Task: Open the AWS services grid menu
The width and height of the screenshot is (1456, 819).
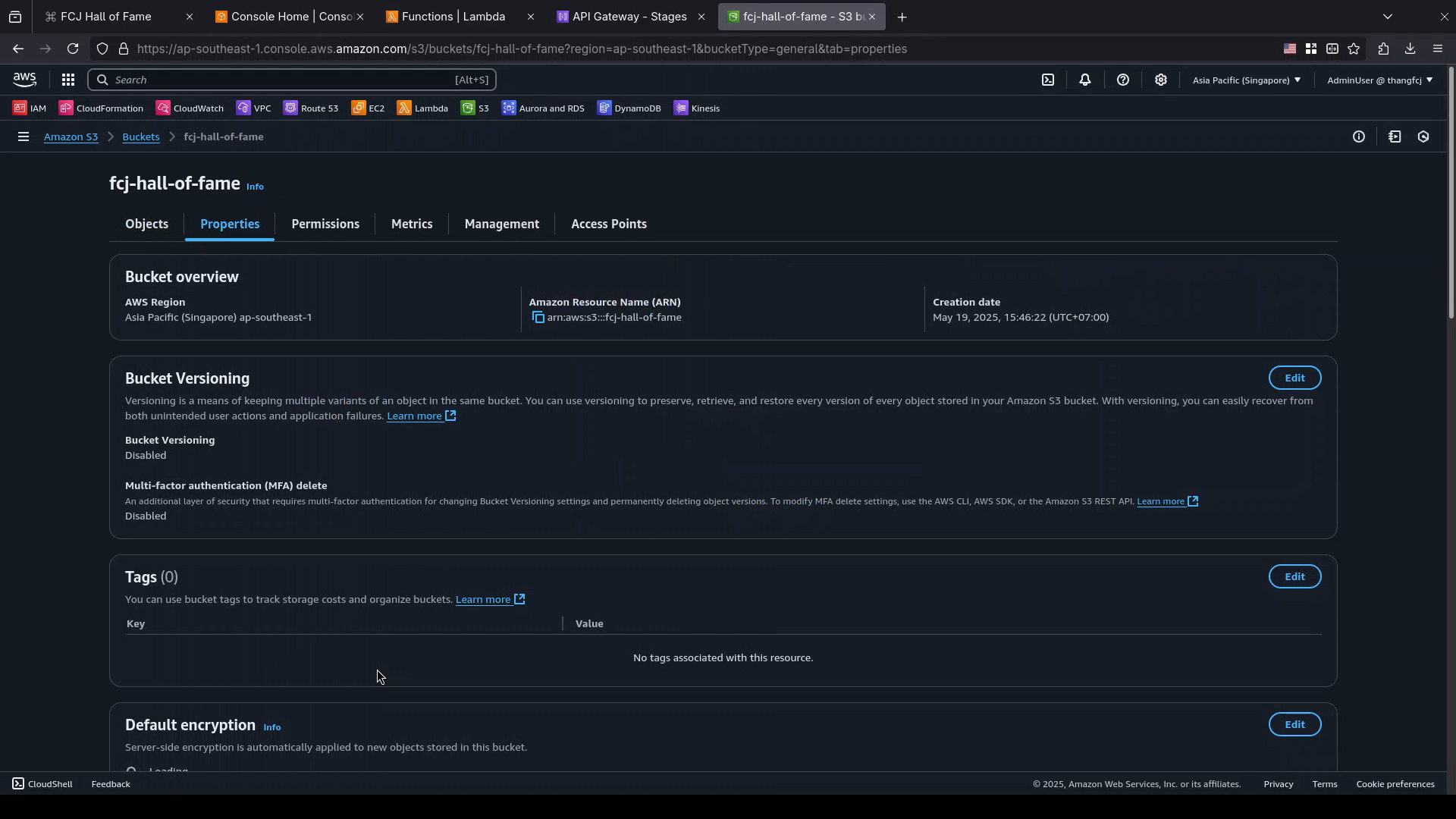Action: [x=67, y=80]
